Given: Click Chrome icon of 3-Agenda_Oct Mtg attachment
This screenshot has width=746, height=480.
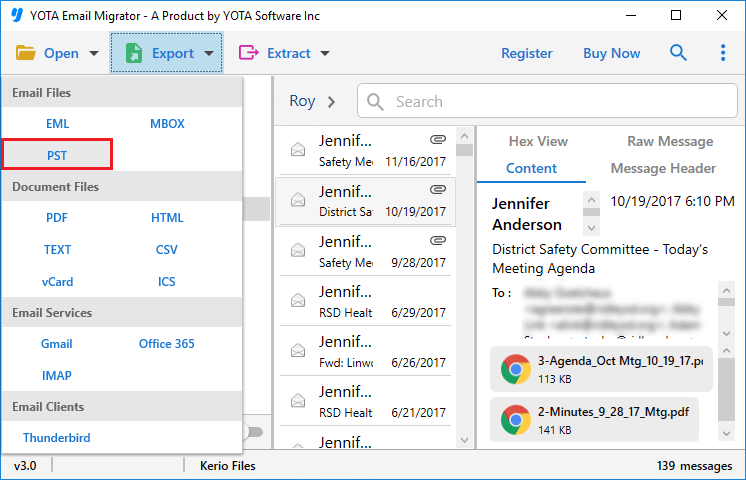Looking at the screenshot, I should point(516,369).
